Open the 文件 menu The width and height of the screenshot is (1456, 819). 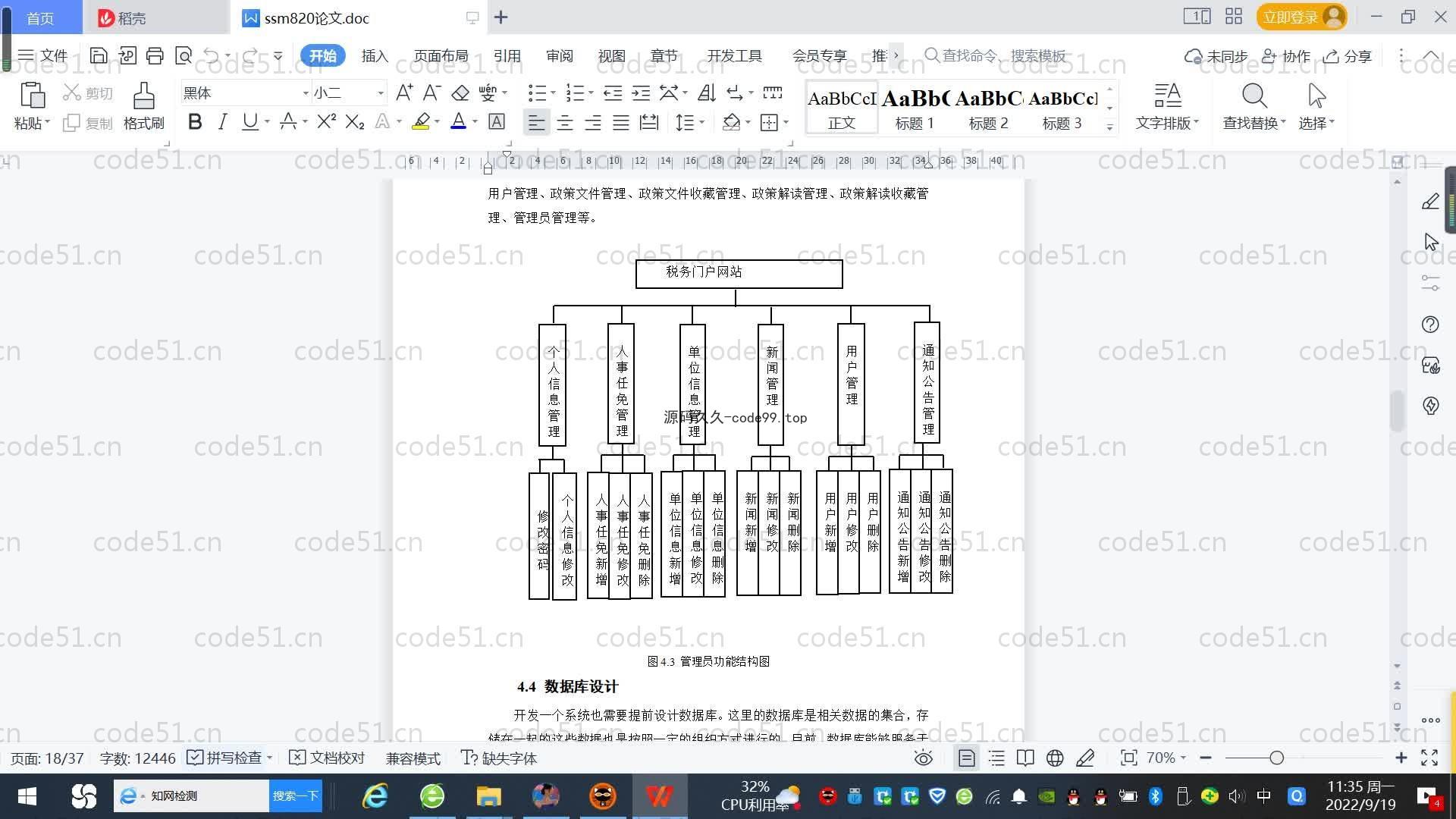coord(43,55)
